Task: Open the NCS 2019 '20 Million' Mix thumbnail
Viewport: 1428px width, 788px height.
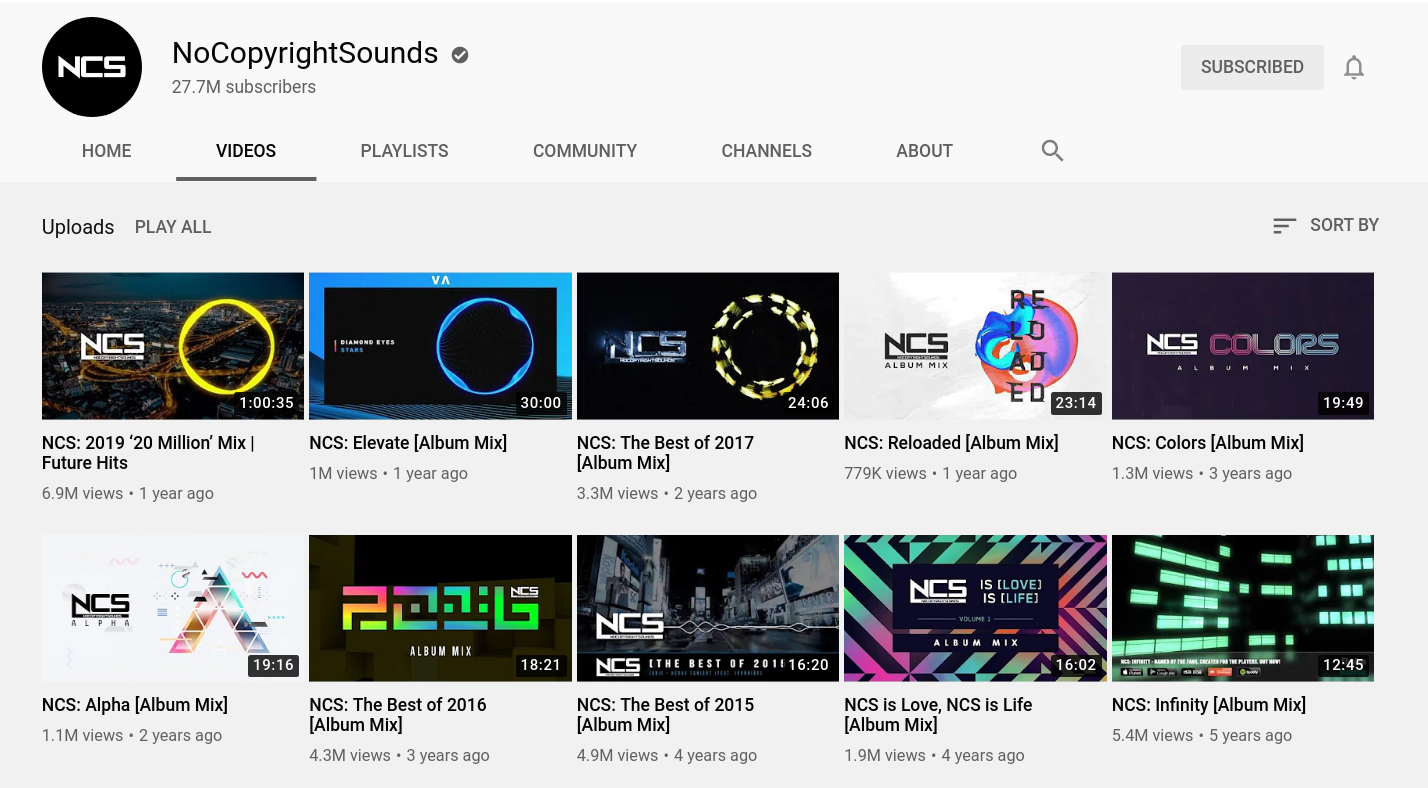Action: coord(173,346)
